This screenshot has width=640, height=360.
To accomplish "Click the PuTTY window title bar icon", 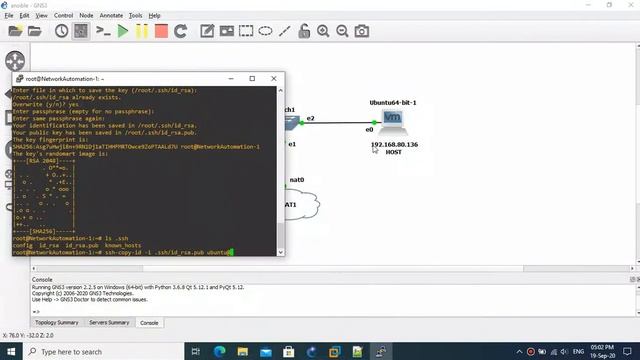I will pyautogui.click(x=19, y=79).
